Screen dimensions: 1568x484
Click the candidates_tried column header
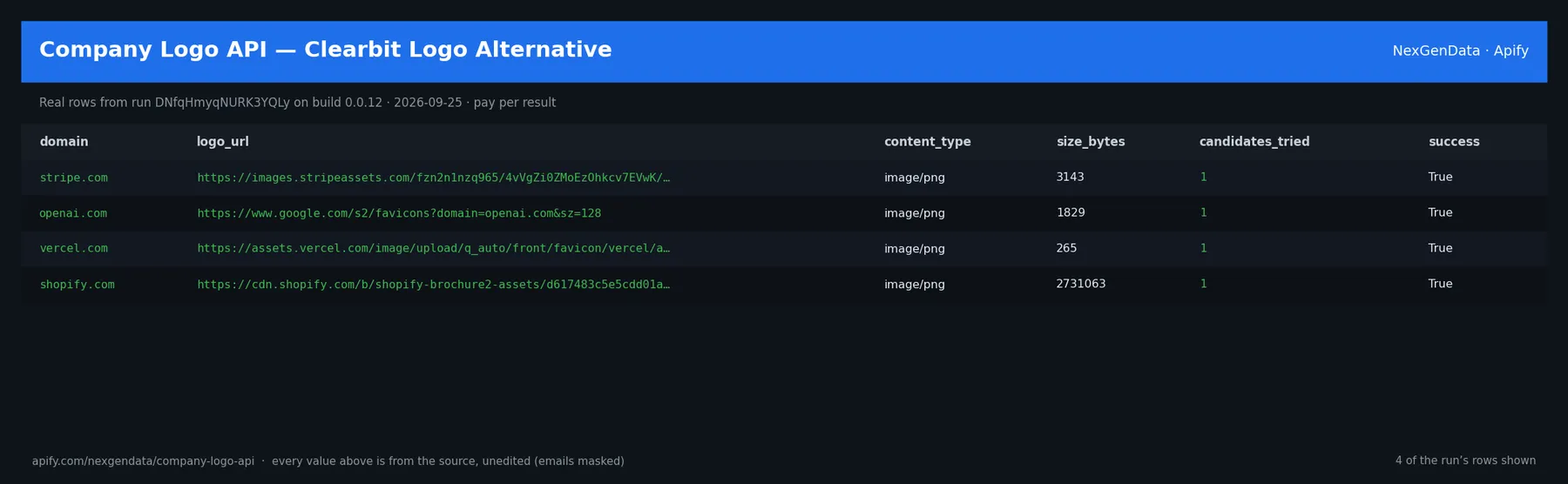pos(1254,142)
